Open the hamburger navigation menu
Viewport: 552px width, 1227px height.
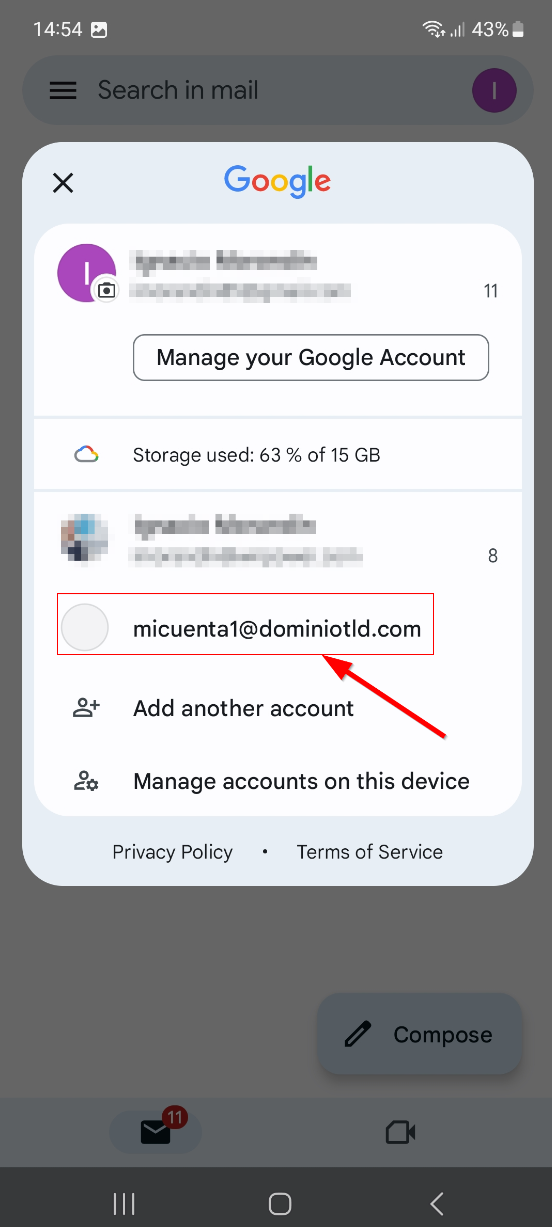click(63, 91)
